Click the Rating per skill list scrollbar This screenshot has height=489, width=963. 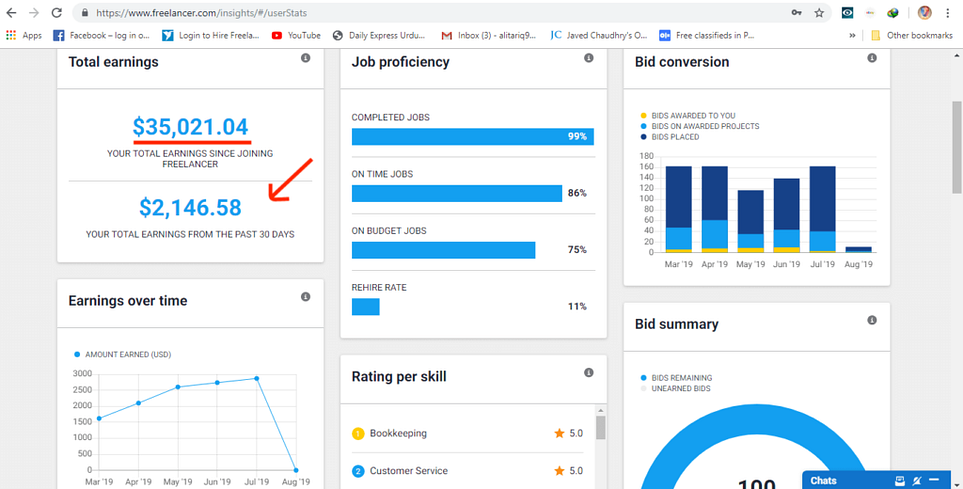tap(601, 427)
